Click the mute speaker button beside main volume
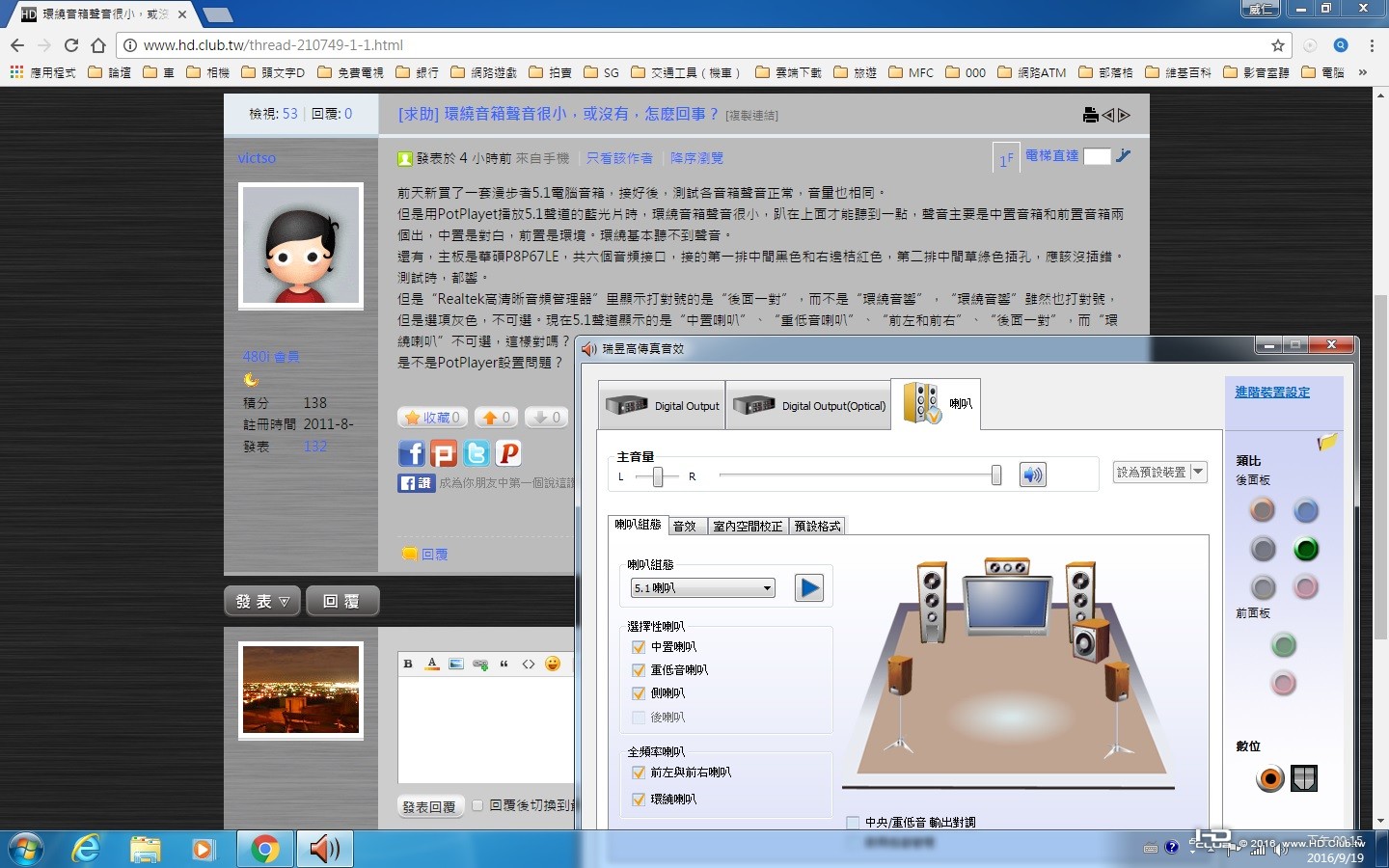1389x868 pixels. 1032,475
